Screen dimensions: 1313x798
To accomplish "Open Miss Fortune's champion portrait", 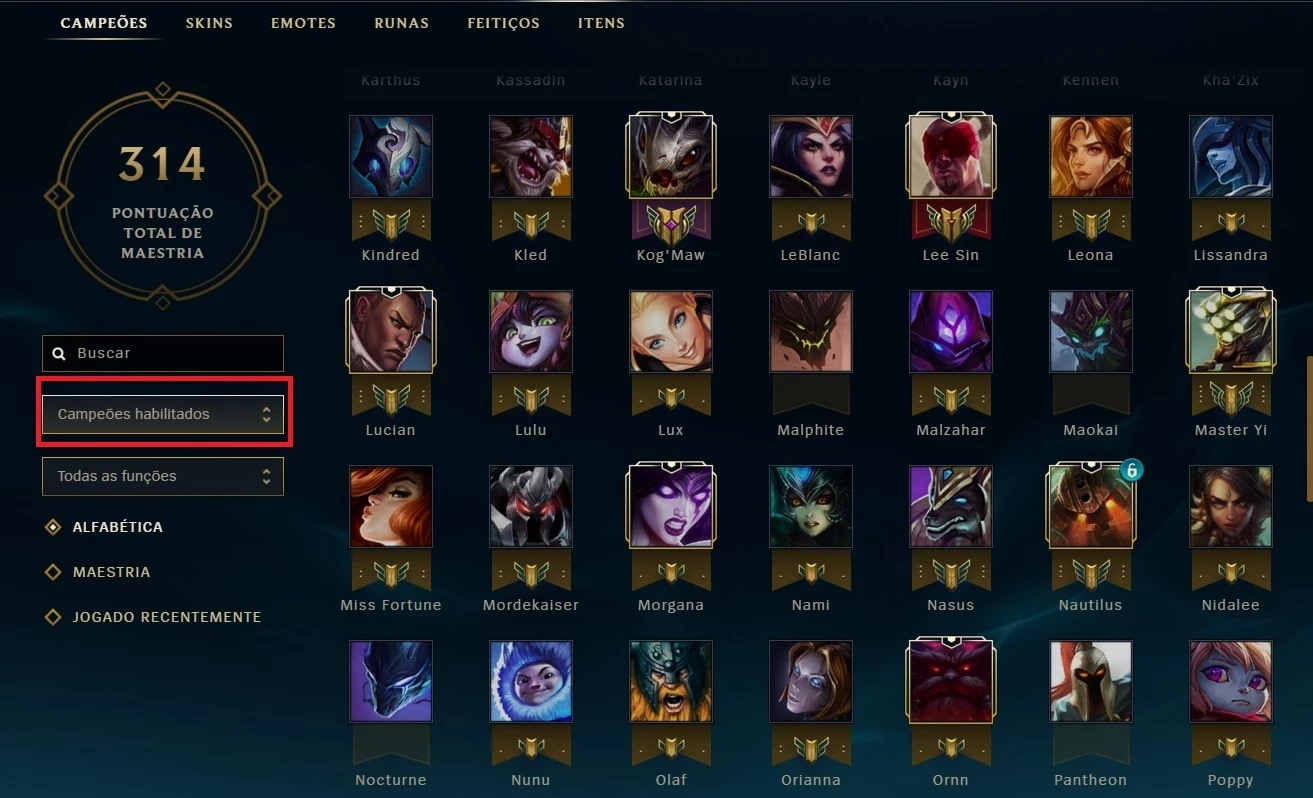I will (x=391, y=506).
